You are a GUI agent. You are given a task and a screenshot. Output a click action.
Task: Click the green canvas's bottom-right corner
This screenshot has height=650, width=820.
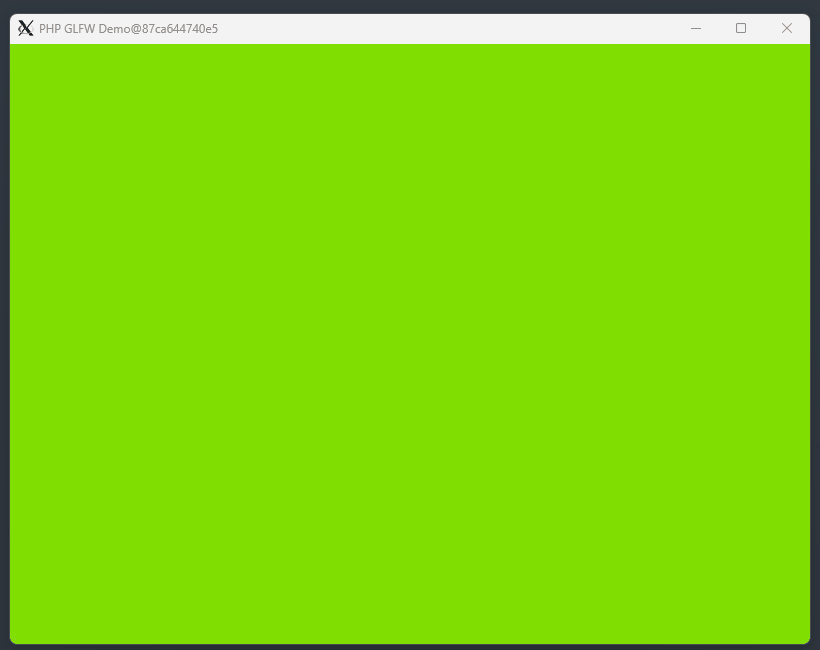click(x=805, y=639)
